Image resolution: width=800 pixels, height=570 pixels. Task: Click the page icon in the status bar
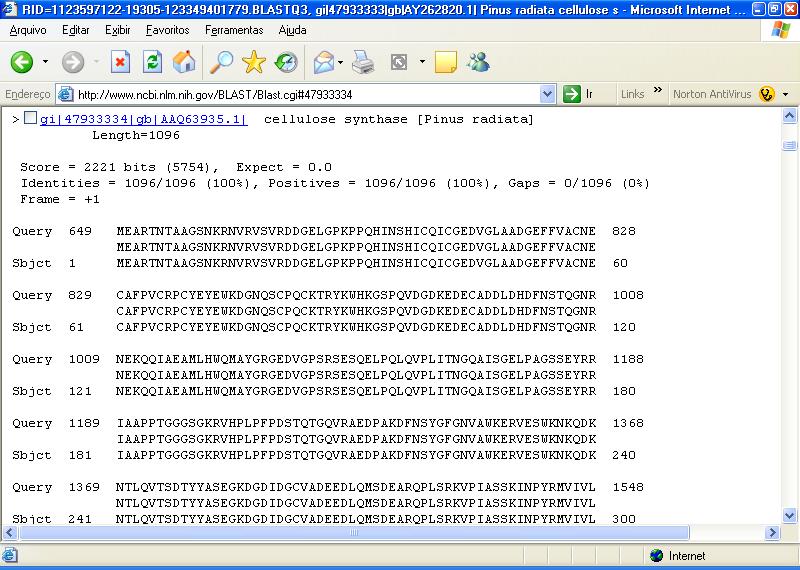tap(10, 555)
